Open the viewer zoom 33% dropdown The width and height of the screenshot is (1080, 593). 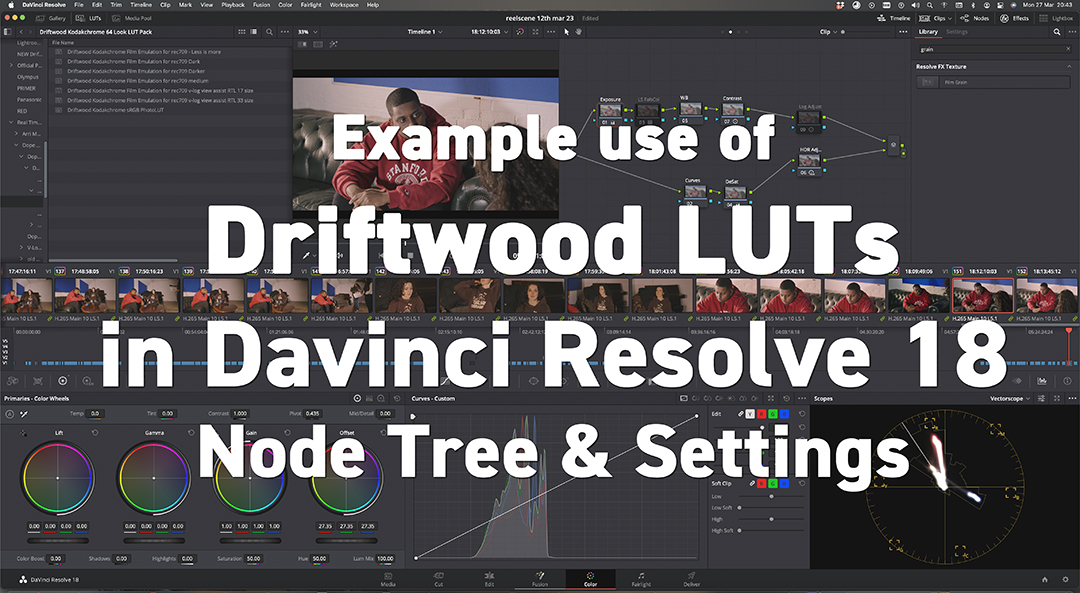(307, 32)
